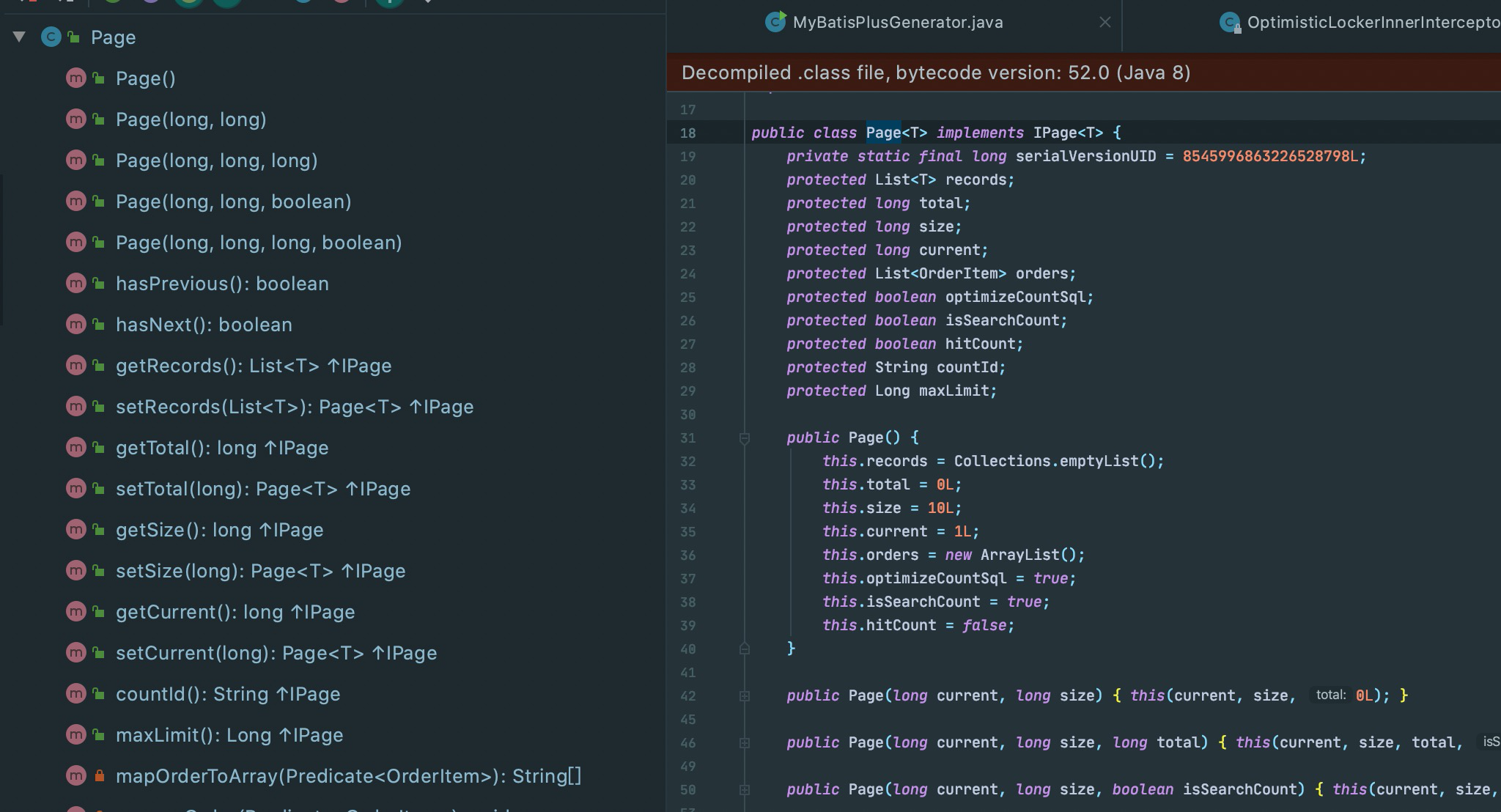Click the 'total:' inlay hint on line 42
1501x812 pixels.
tap(1331, 695)
